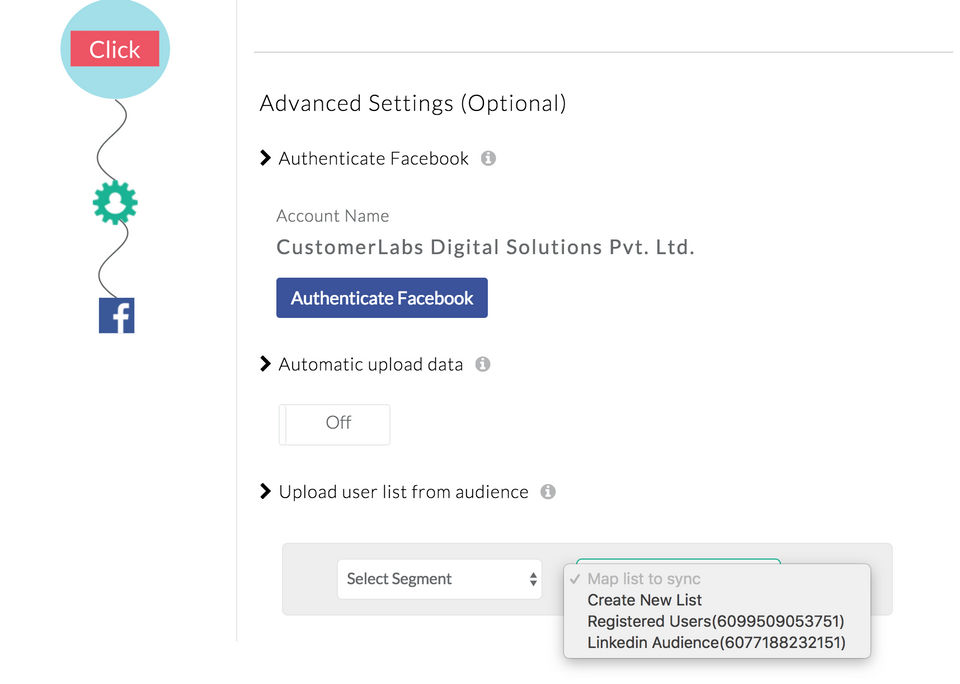Click the Automatic upload data label
960x684 pixels.
[370, 364]
